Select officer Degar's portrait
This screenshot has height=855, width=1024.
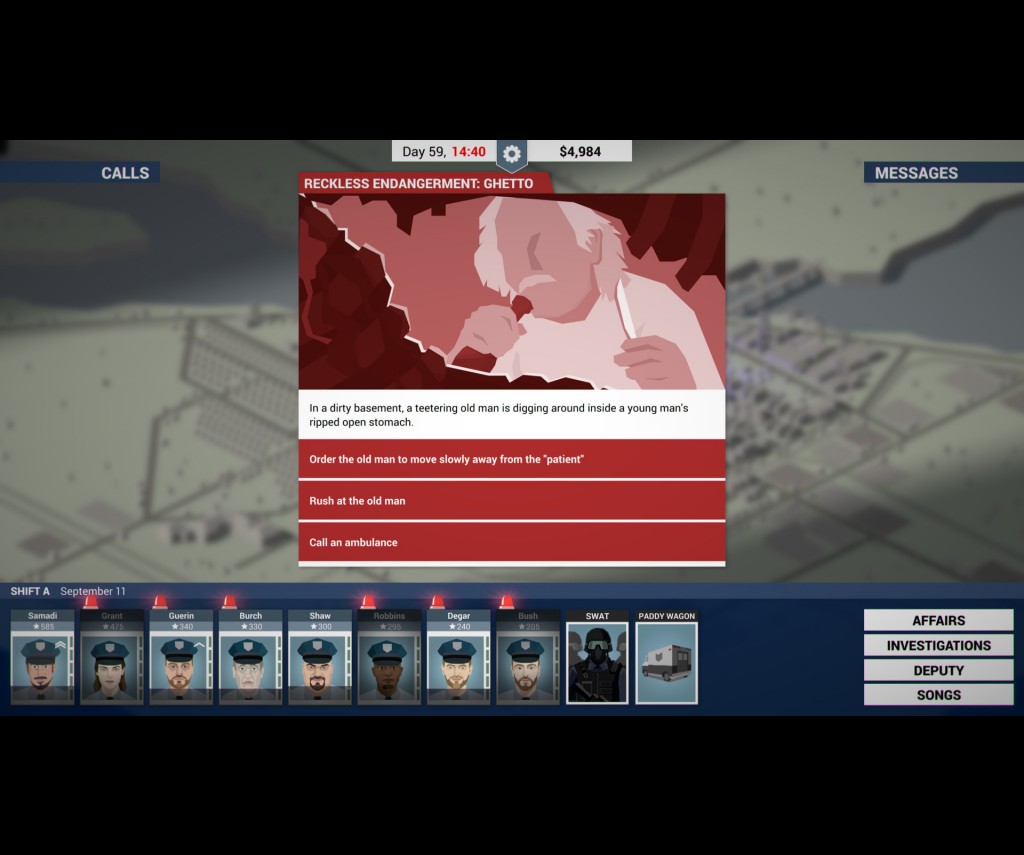tap(458, 663)
